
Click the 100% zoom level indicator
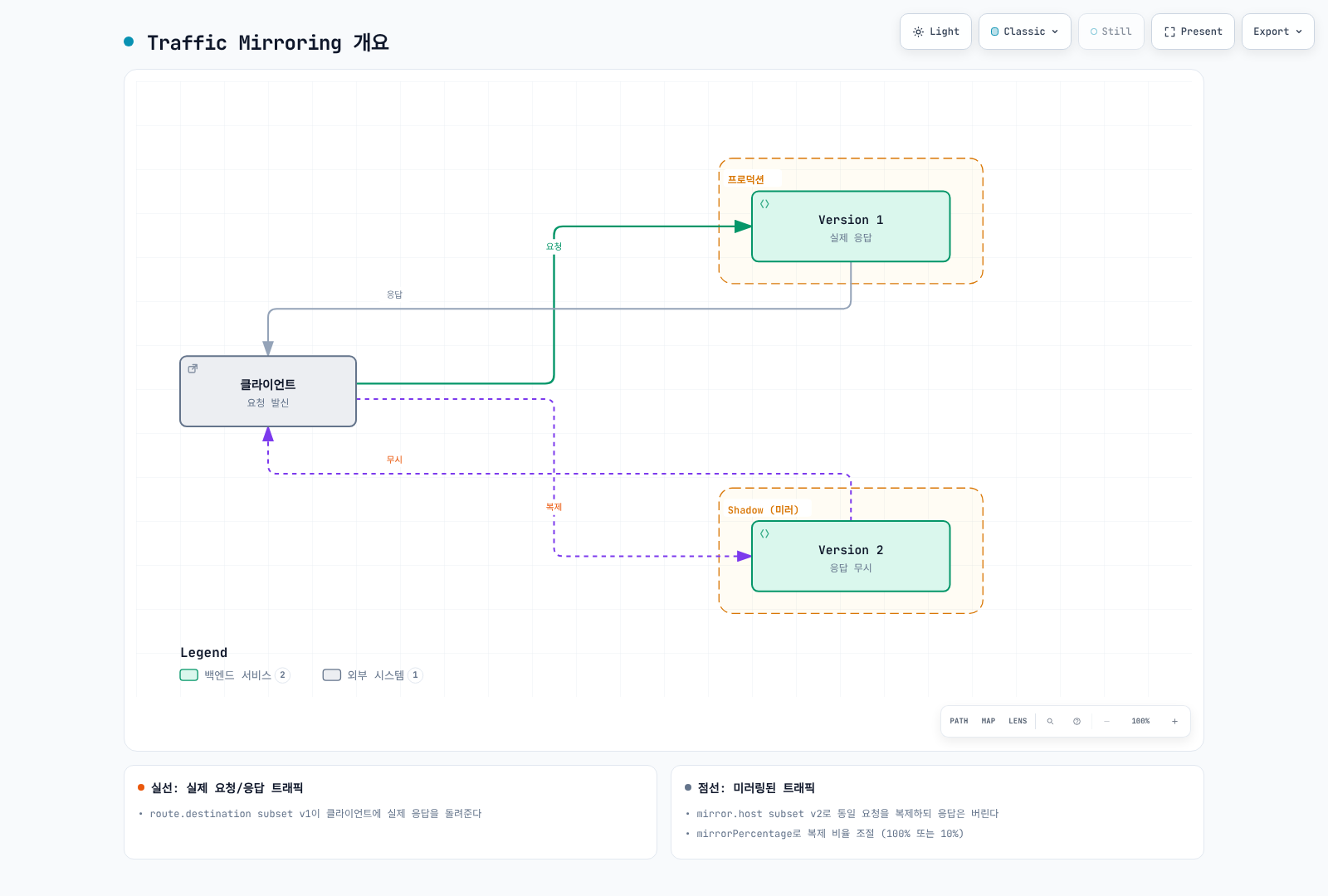tap(1140, 721)
